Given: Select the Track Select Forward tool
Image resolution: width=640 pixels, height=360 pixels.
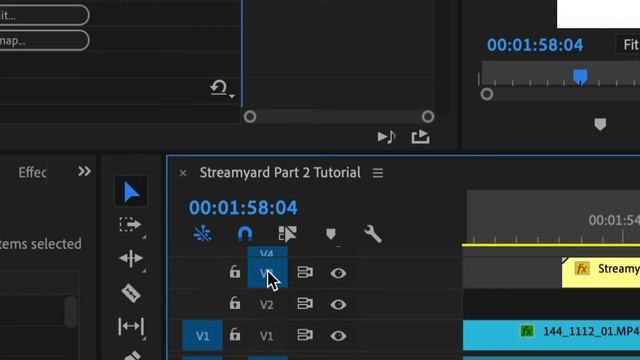Looking at the screenshot, I should (x=130, y=225).
